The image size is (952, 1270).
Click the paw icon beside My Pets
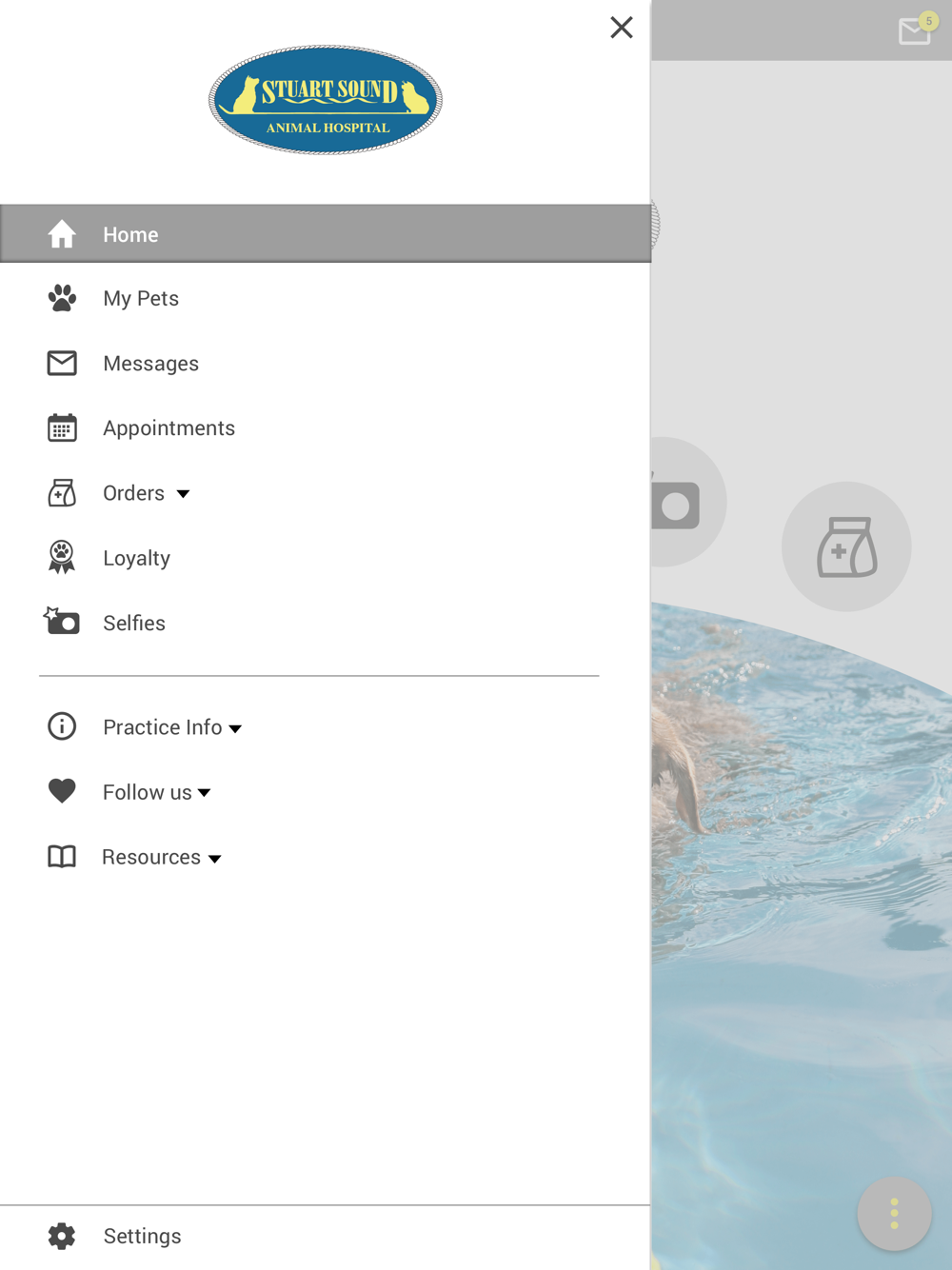point(62,298)
